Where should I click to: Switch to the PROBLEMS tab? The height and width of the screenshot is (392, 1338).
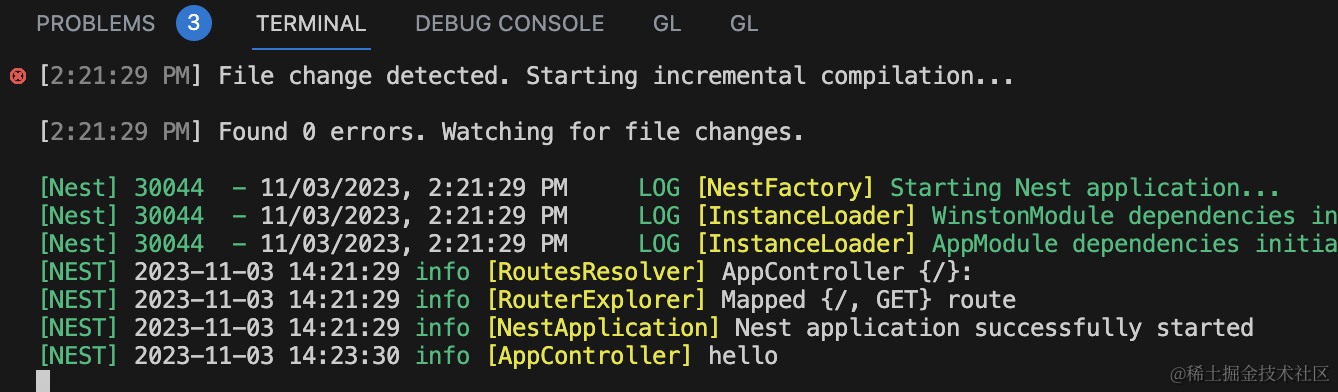[96, 23]
